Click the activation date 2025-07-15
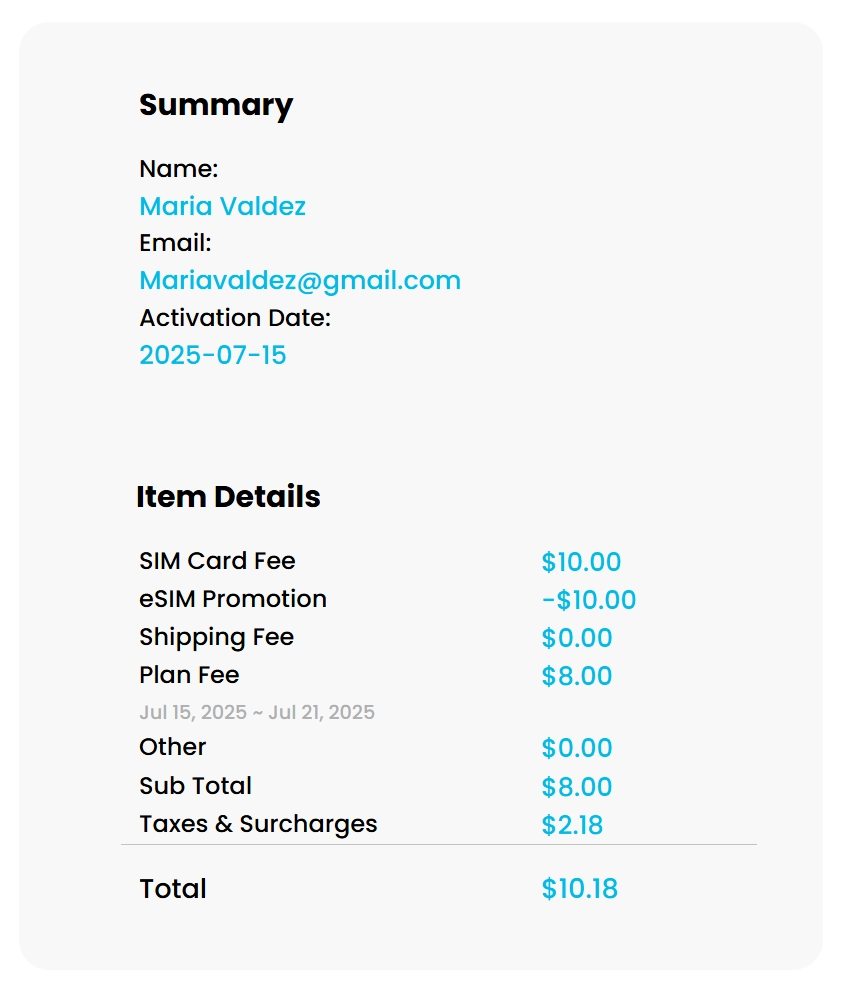The image size is (846, 998). click(x=213, y=355)
